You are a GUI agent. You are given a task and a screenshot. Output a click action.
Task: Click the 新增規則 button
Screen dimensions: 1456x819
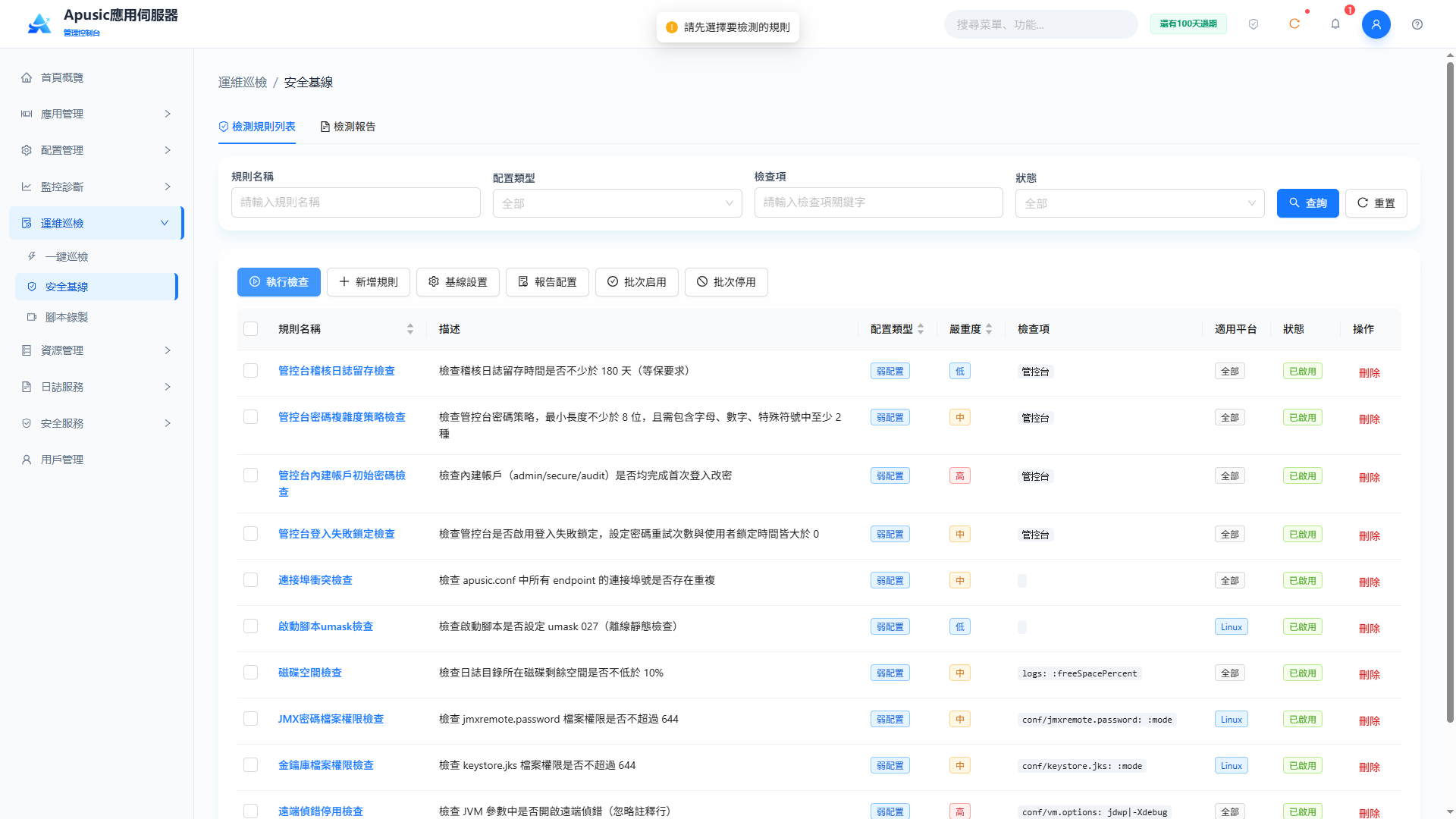(369, 282)
